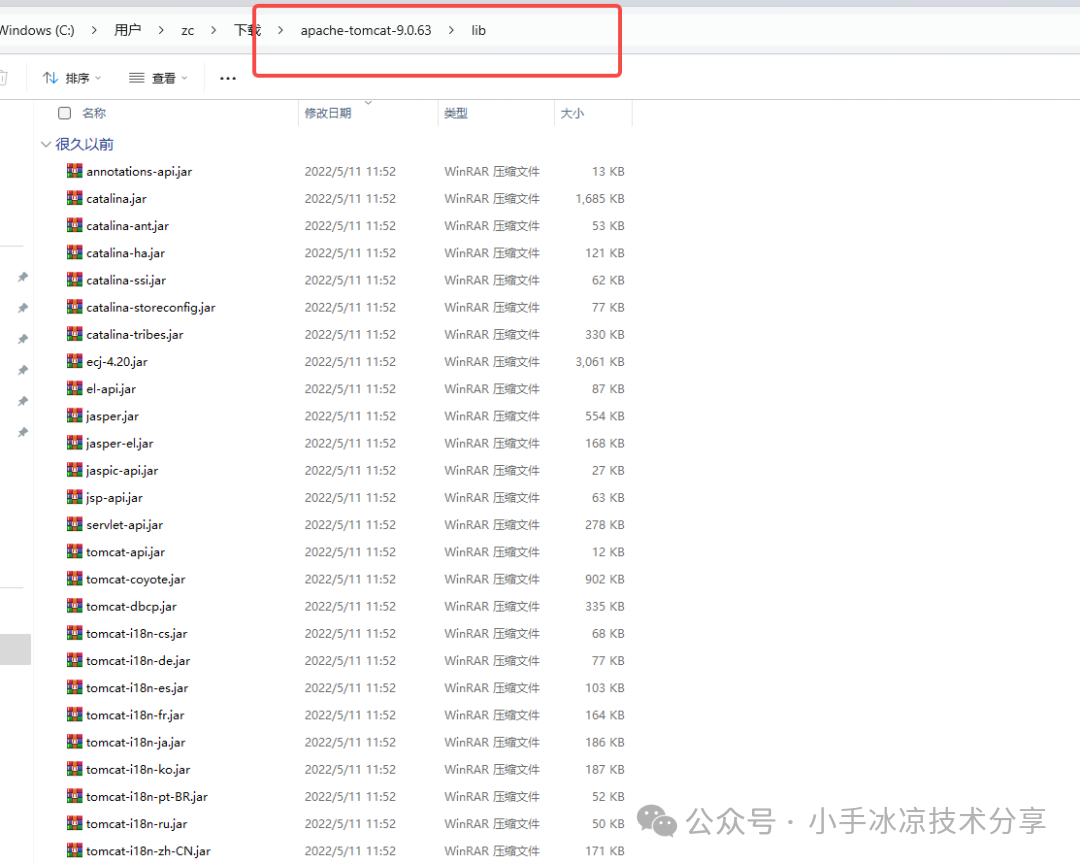Click the catalina-storeconfig.jar archive icon

point(74,307)
